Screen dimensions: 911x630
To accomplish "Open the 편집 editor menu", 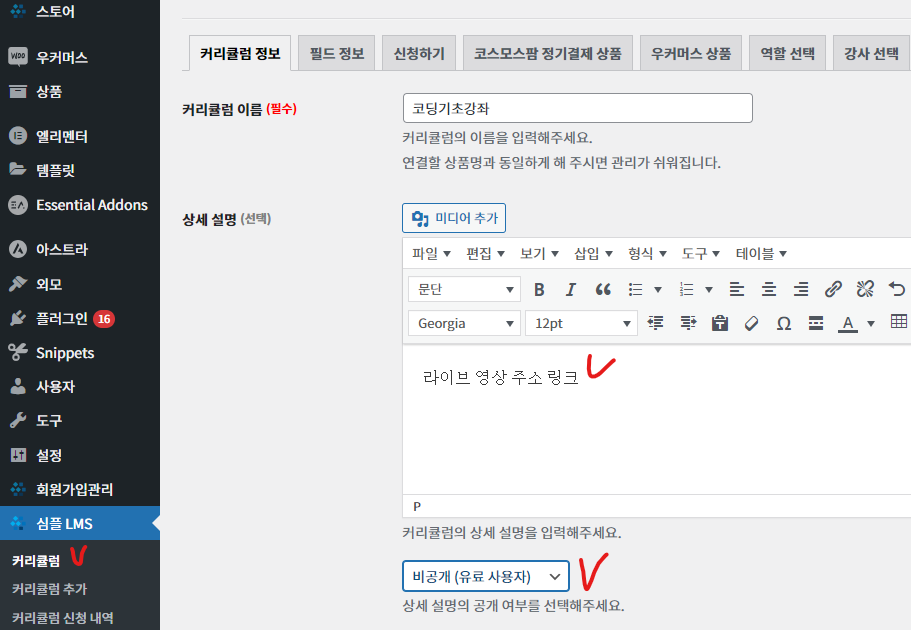I will tap(485, 253).
